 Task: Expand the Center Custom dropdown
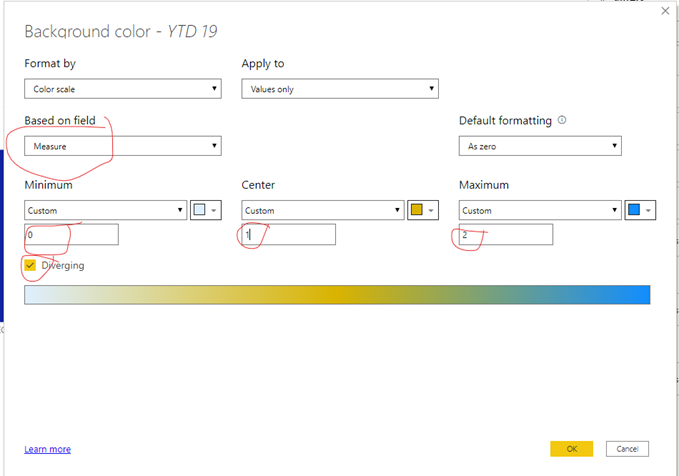323,210
